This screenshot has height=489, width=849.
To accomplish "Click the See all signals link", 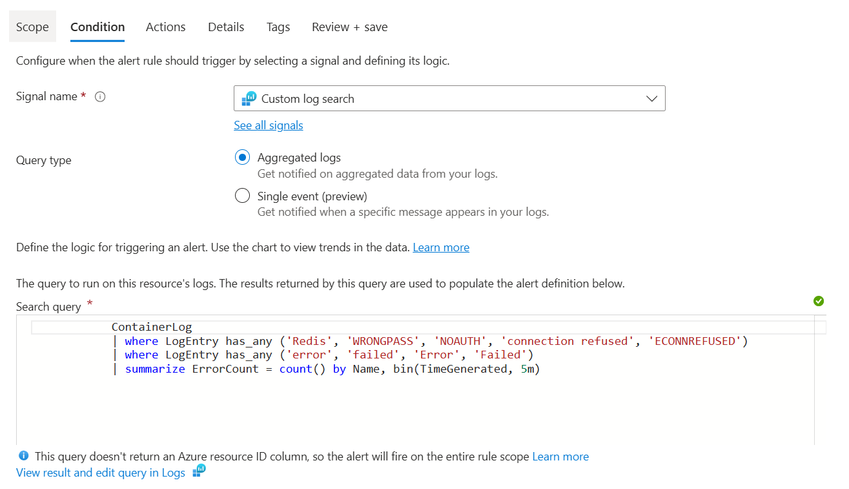I will 268,125.
